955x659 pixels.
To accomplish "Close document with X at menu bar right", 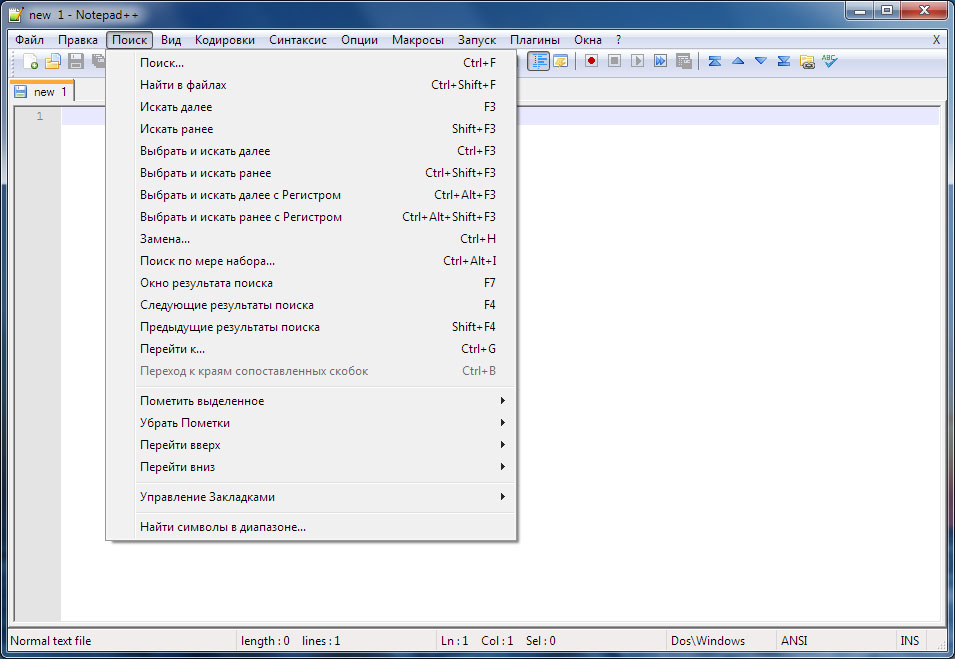I will tap(936, 40).
